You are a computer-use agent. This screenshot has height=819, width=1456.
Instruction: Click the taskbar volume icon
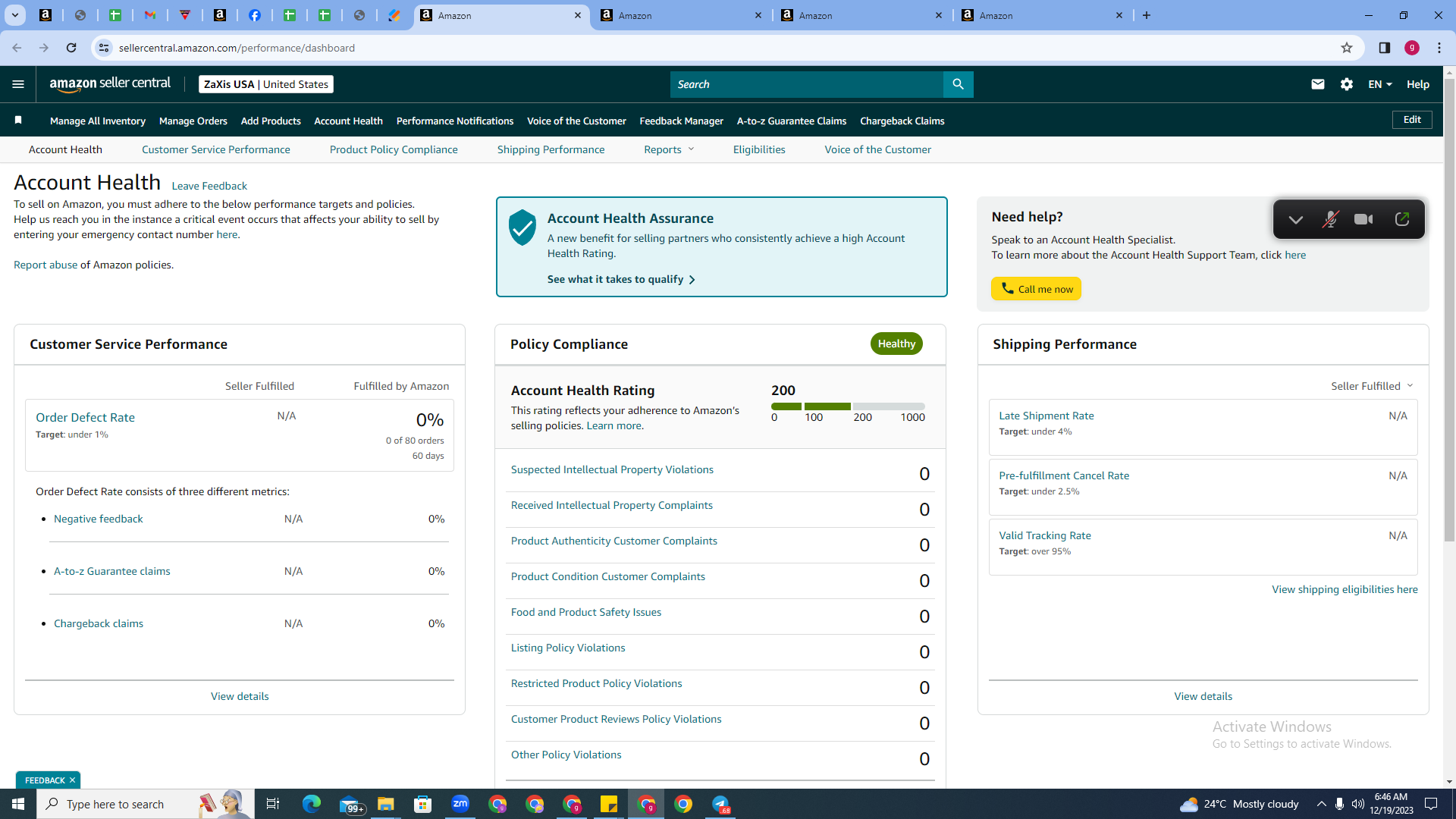[1357, 804]
